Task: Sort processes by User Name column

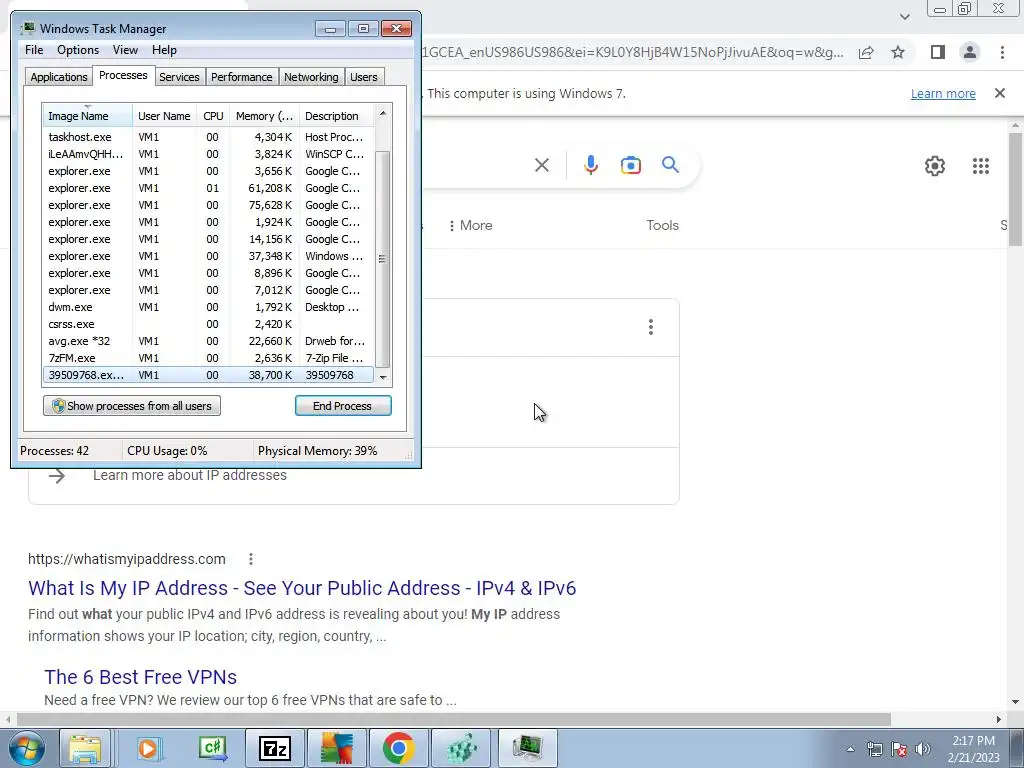Action: (164, 116)
